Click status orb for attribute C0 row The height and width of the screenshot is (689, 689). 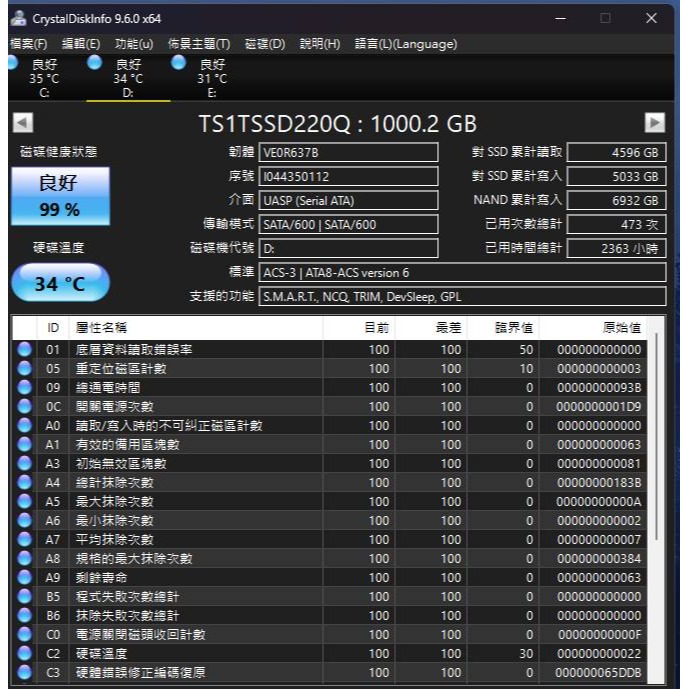point(25,635)
